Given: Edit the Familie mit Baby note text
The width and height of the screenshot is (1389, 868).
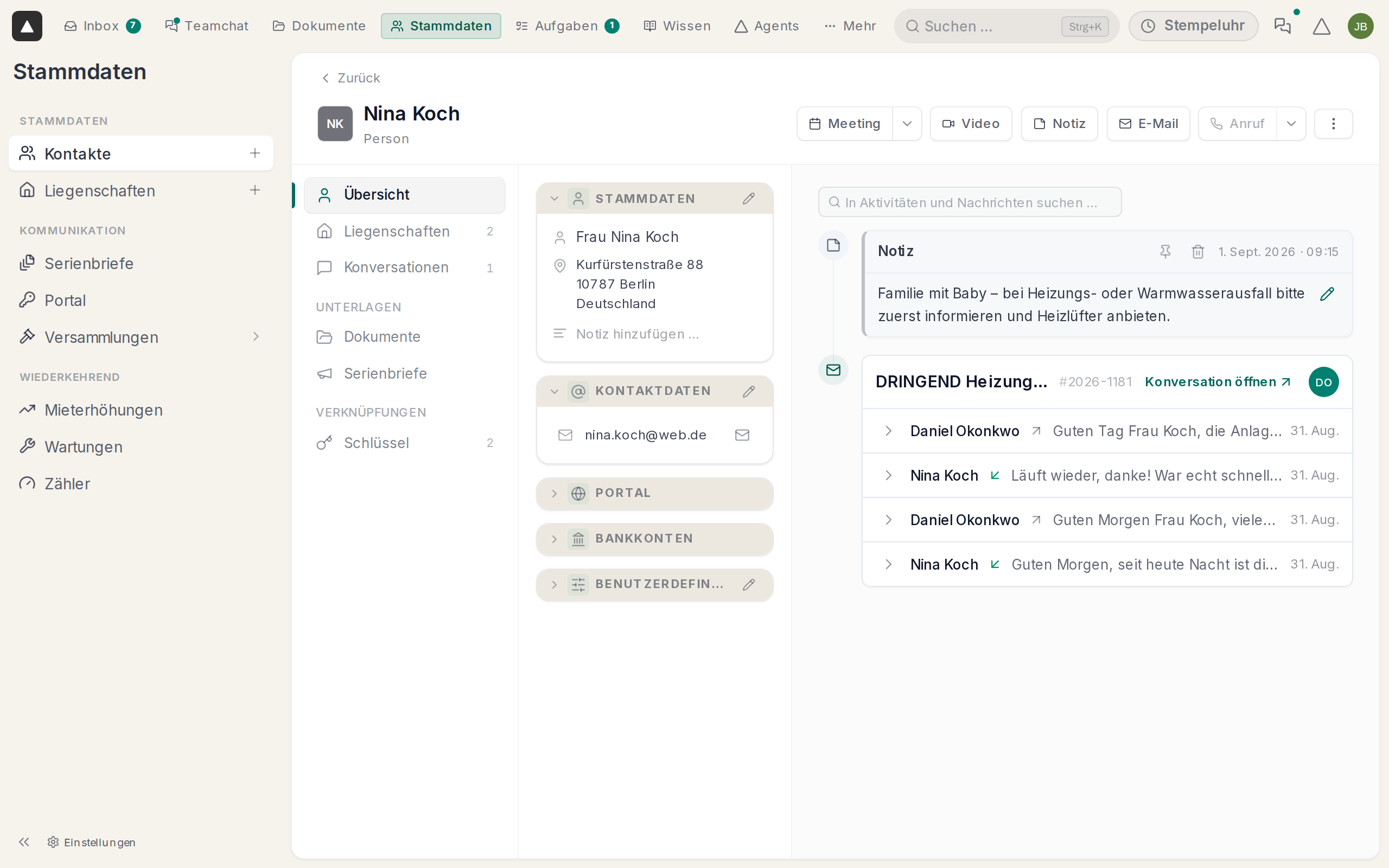Looking at the screenshot, I should (1328, 294).
